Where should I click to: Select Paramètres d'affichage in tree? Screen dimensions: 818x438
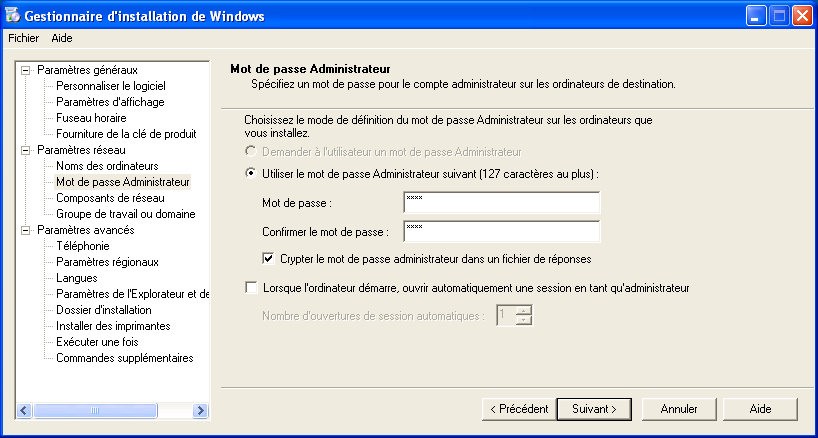(110, 102)
